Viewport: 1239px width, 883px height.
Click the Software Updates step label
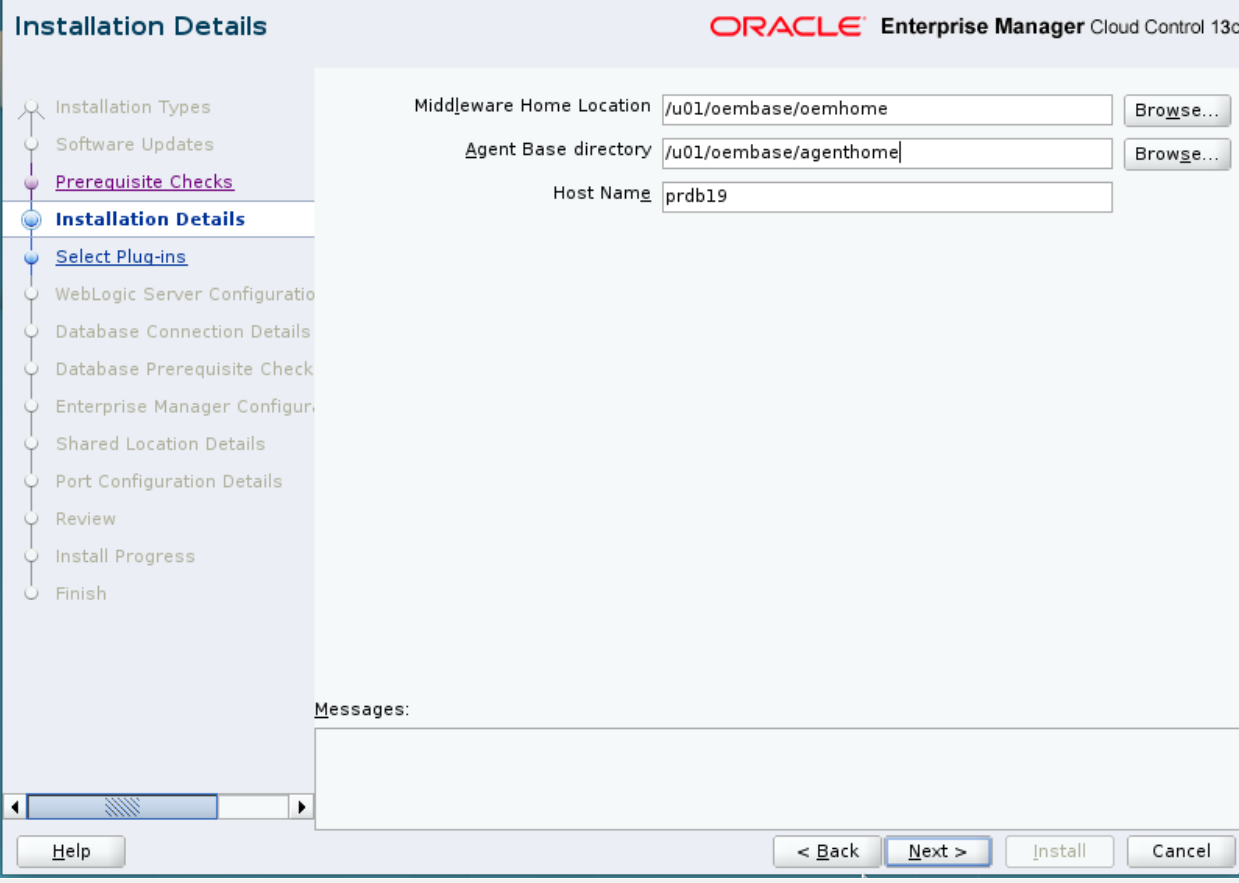135,144
